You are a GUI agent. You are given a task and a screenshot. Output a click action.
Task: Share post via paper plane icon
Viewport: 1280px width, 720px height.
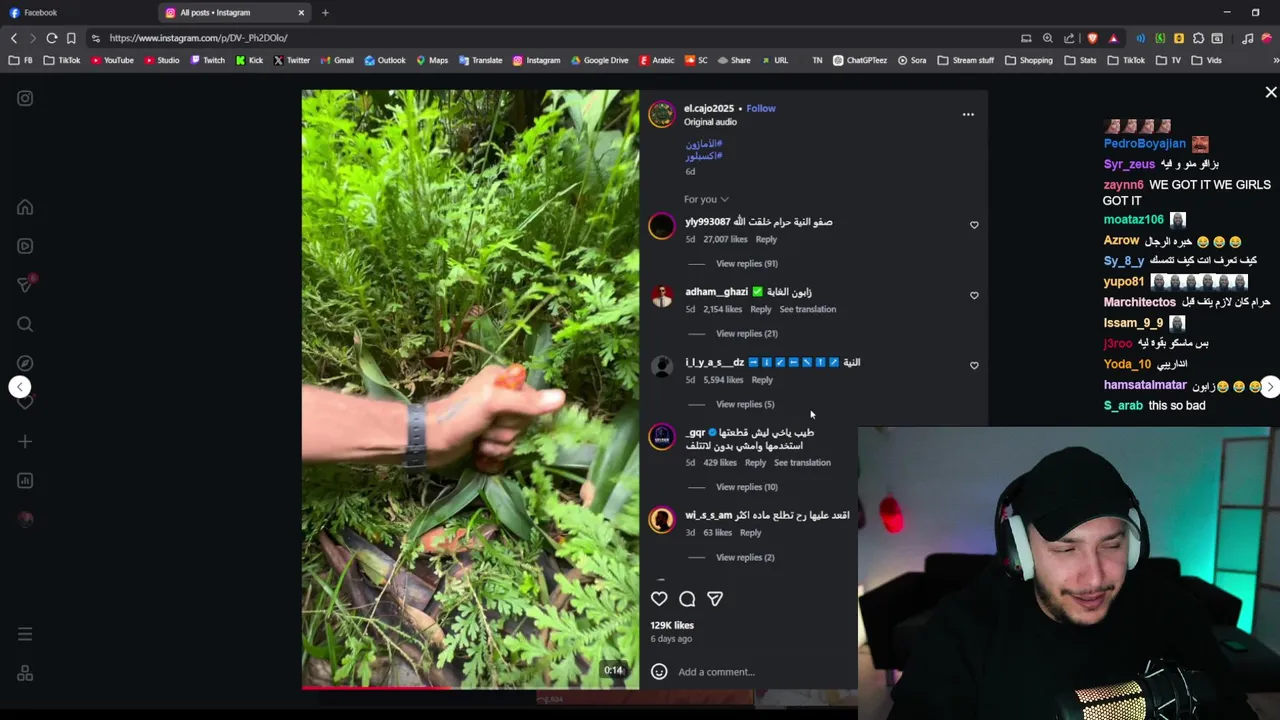point(715,598)
